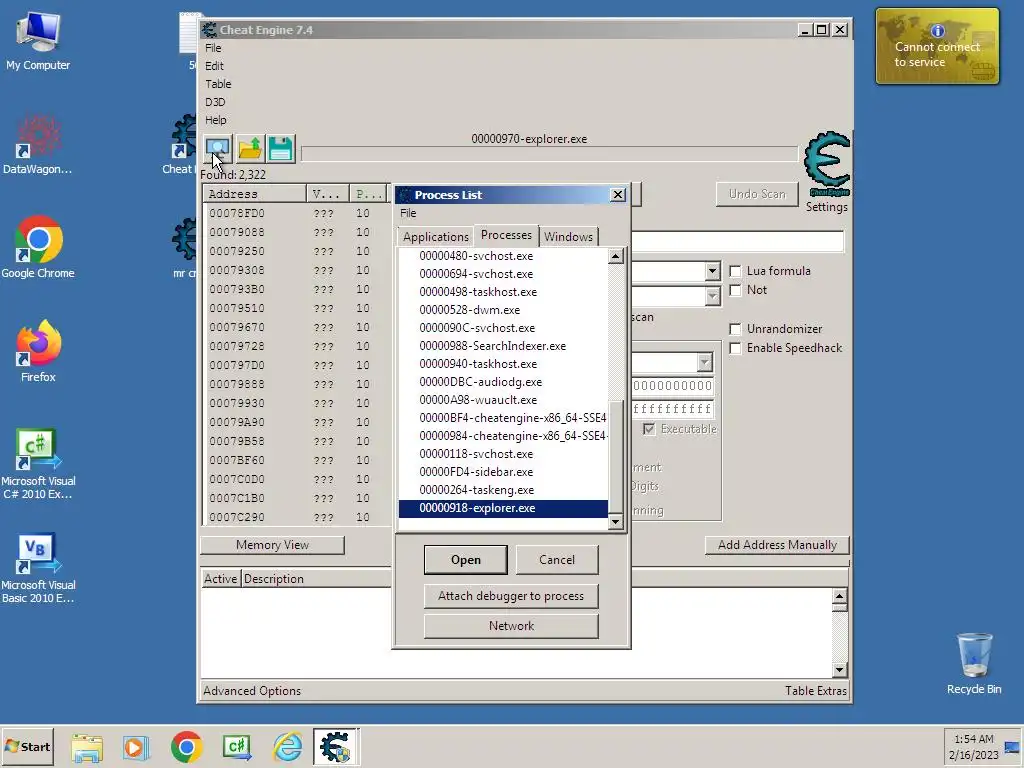Open Microsoft Visual Basic 2010 Express shortcut
1024x768 pixels.
38,568
